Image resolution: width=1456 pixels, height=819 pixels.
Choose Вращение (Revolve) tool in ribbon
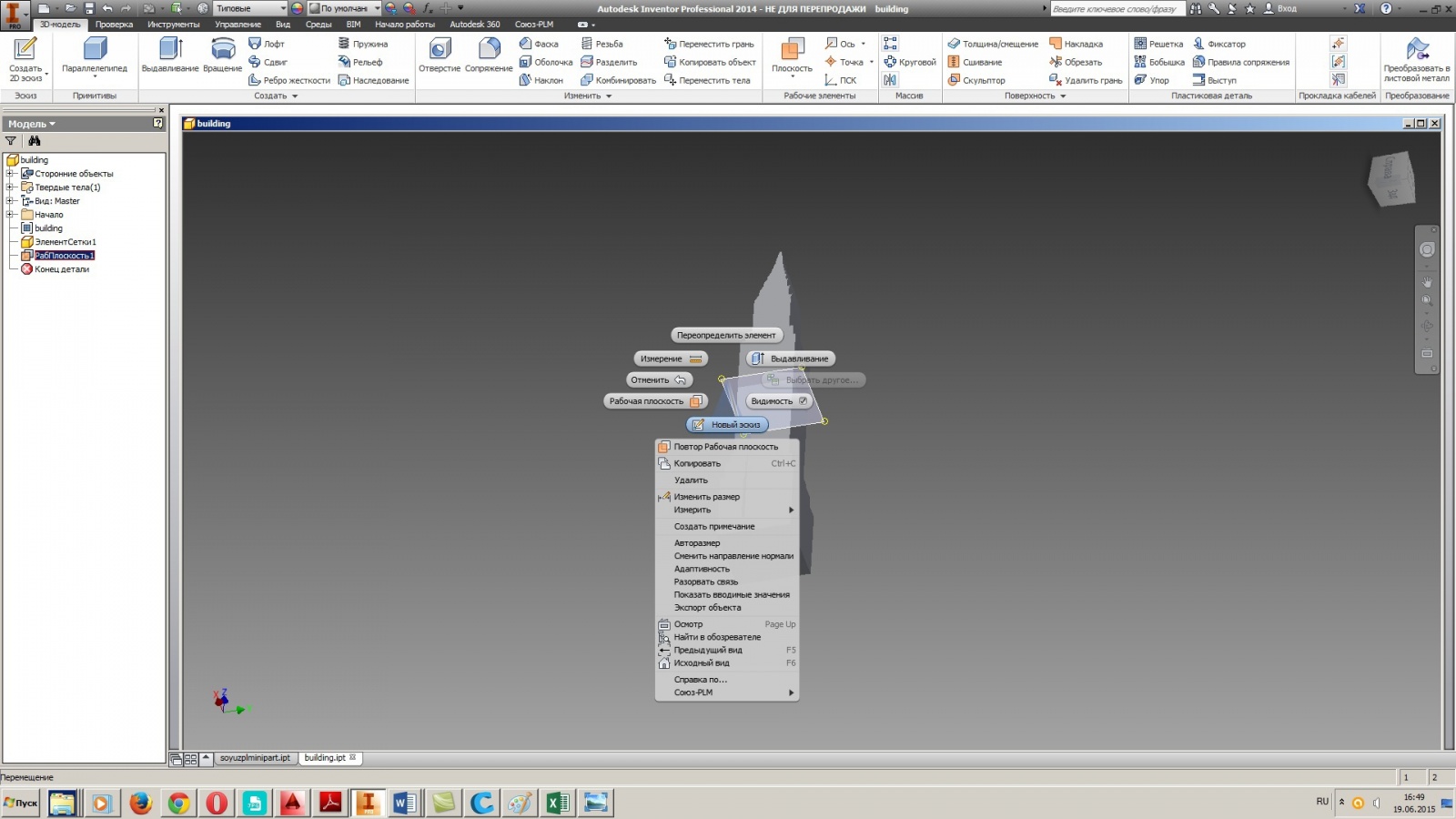click(223, 56)
